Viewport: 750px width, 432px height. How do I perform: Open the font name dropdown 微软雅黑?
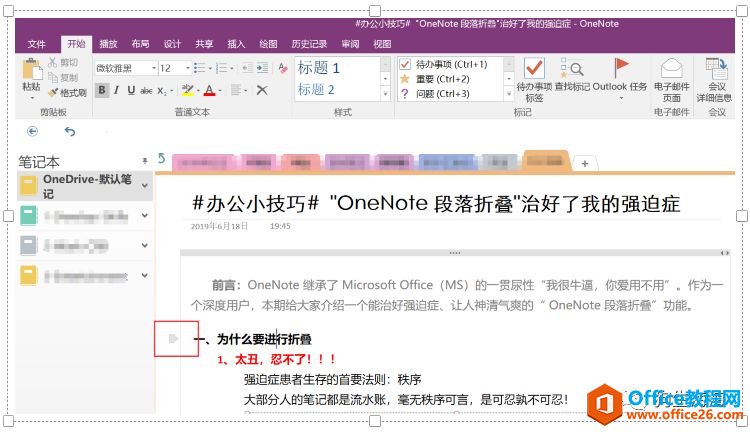pos(154,68)
